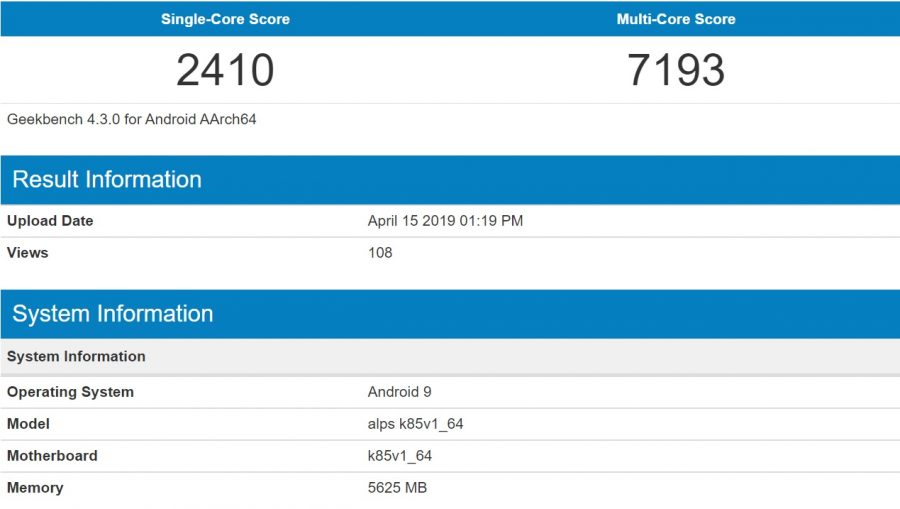900x509 pixels.
Task: Click the Single-Core Score header
Action: point(225,19)
